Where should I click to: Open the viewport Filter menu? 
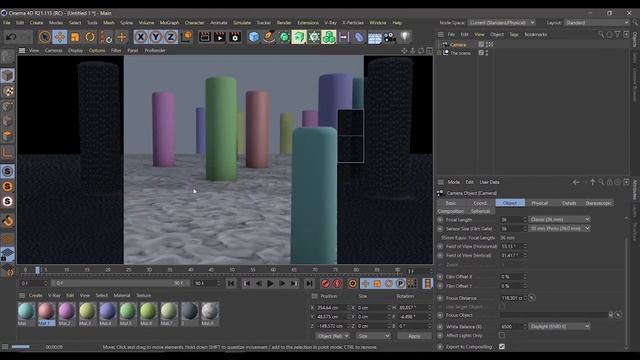(x=116, y=51)
